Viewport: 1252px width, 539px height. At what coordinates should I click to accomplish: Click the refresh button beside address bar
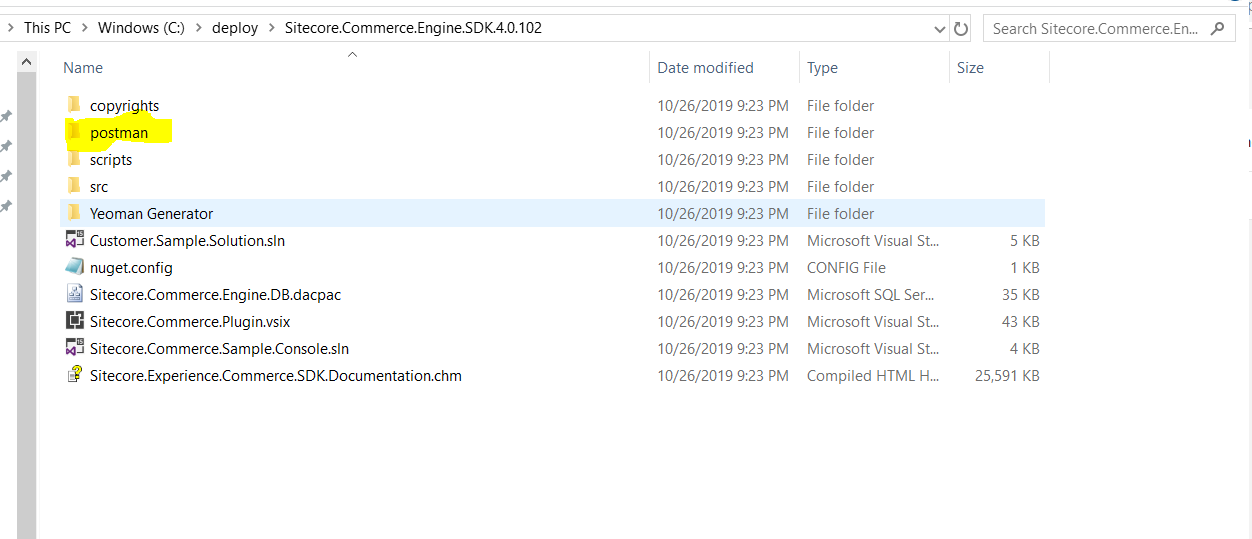click(x=961, y=29)
